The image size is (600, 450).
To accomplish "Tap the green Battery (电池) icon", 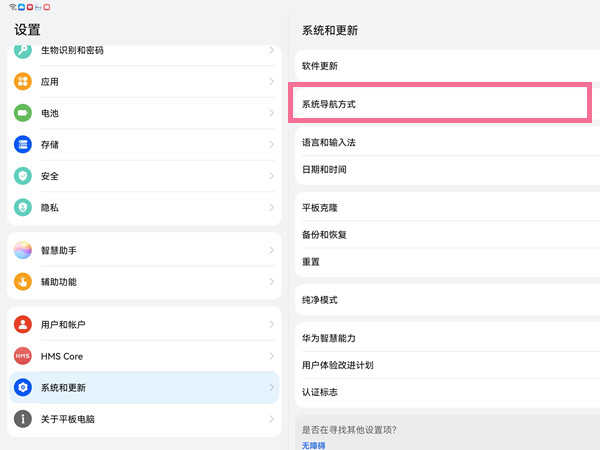I will tap(23, 113).
